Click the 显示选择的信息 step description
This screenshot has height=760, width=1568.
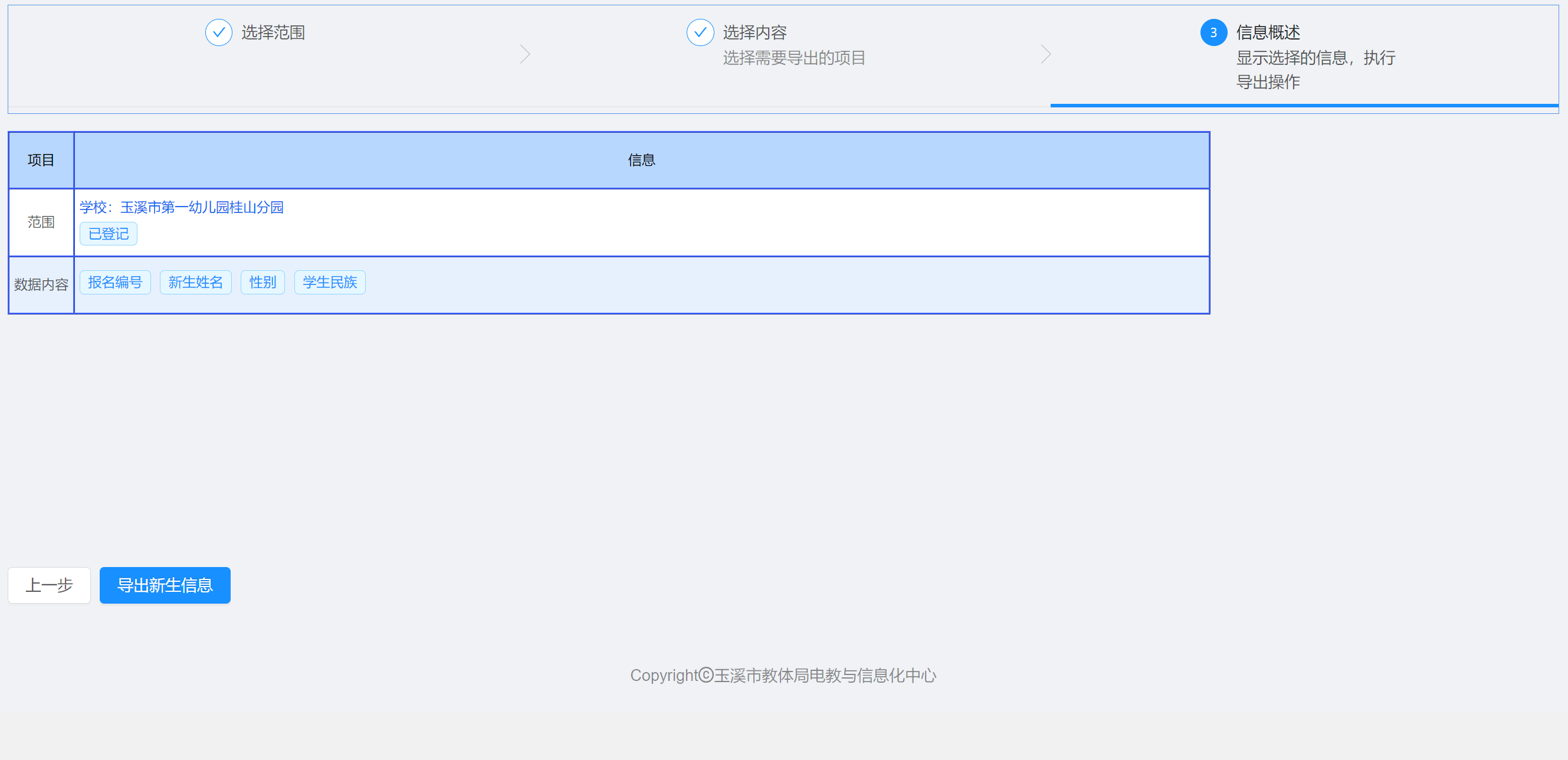(1316, 70)
